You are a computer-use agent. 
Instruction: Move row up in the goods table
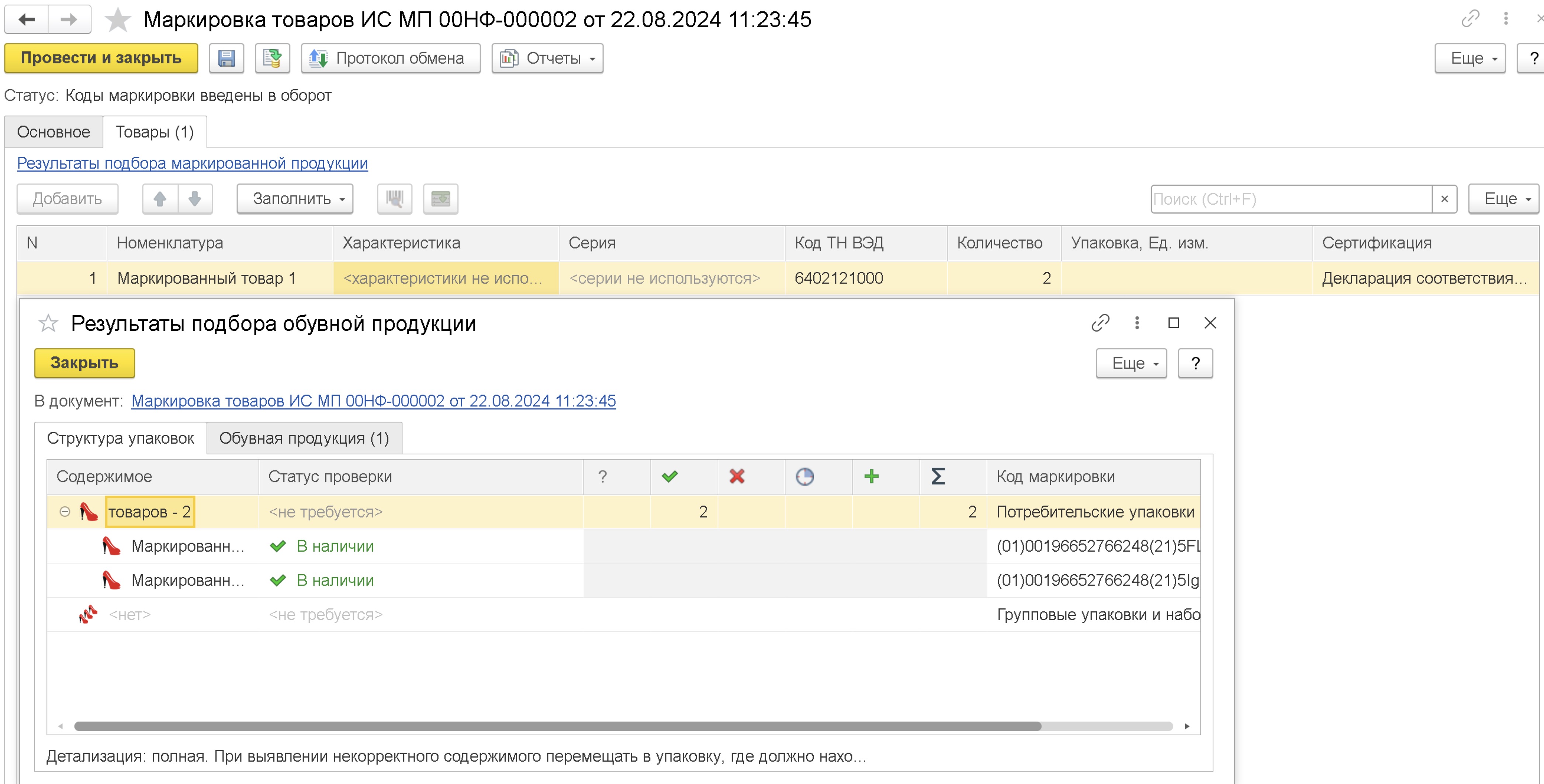(160, 198)
